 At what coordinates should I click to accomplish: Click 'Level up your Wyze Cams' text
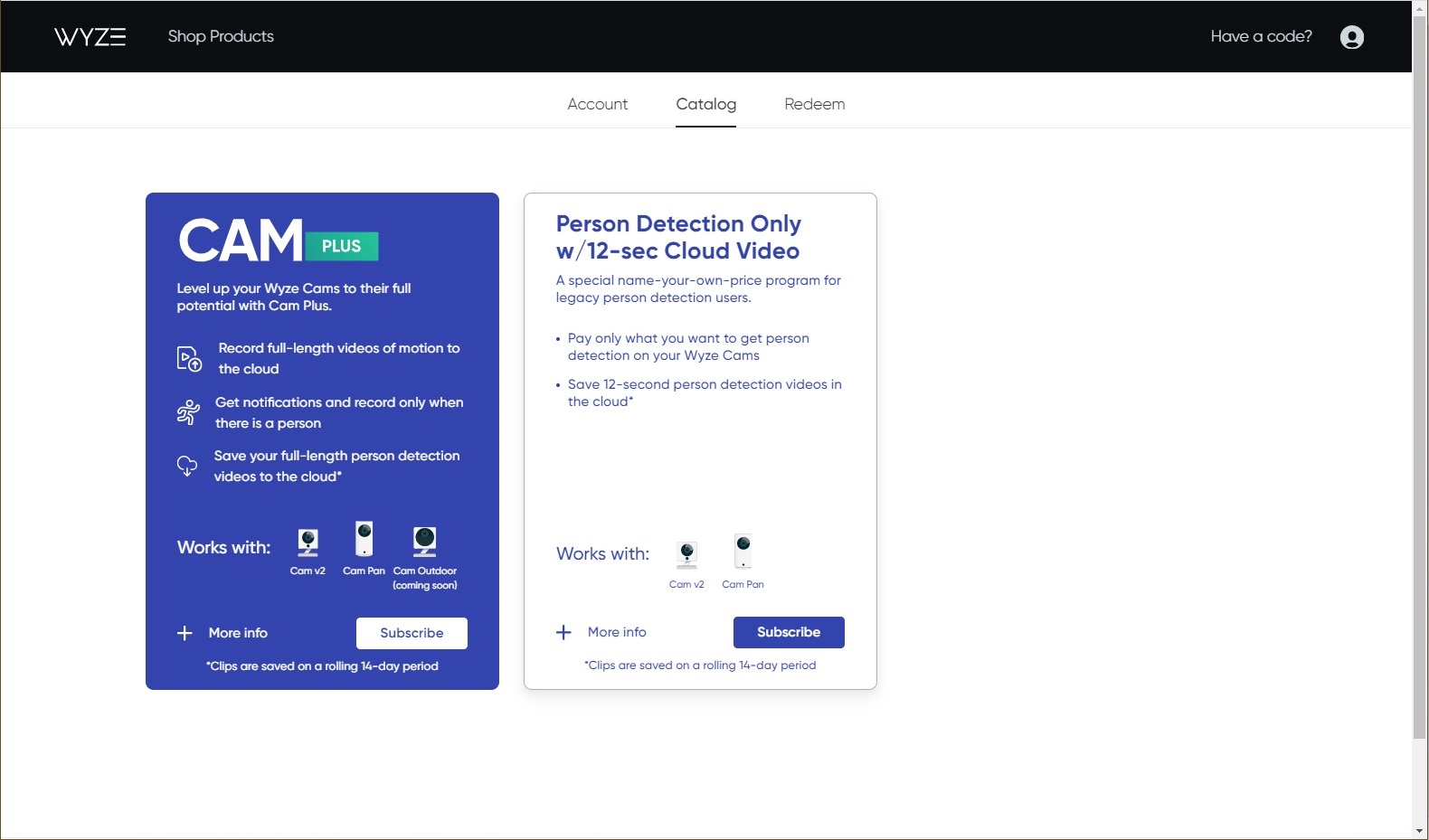point(294,297)
